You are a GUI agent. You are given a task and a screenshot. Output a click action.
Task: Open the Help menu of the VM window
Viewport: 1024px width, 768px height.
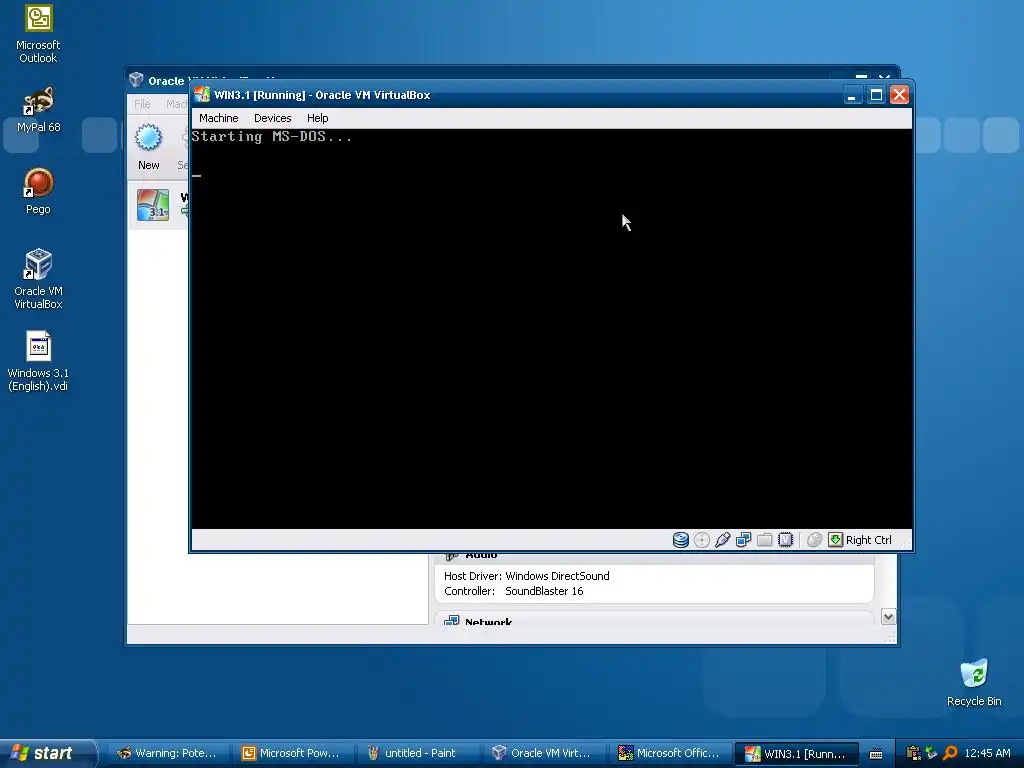(x=317, y=118)
